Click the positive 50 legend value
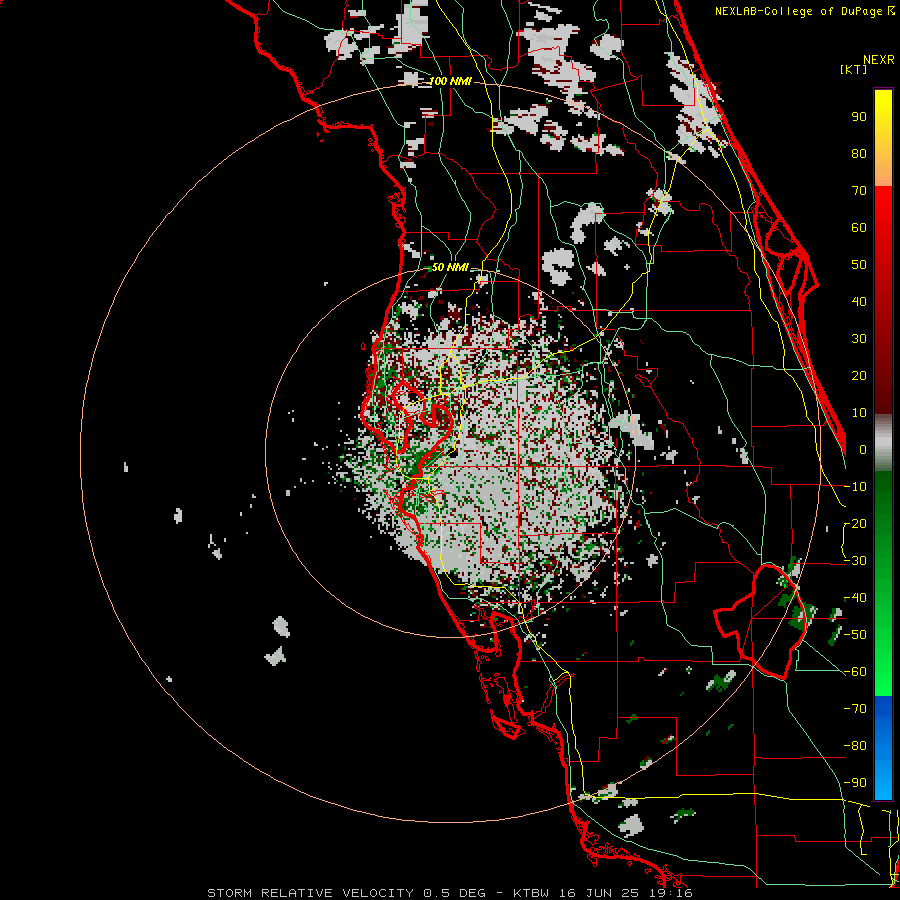This screenshot has height=900, width=900. pos(859,265)
